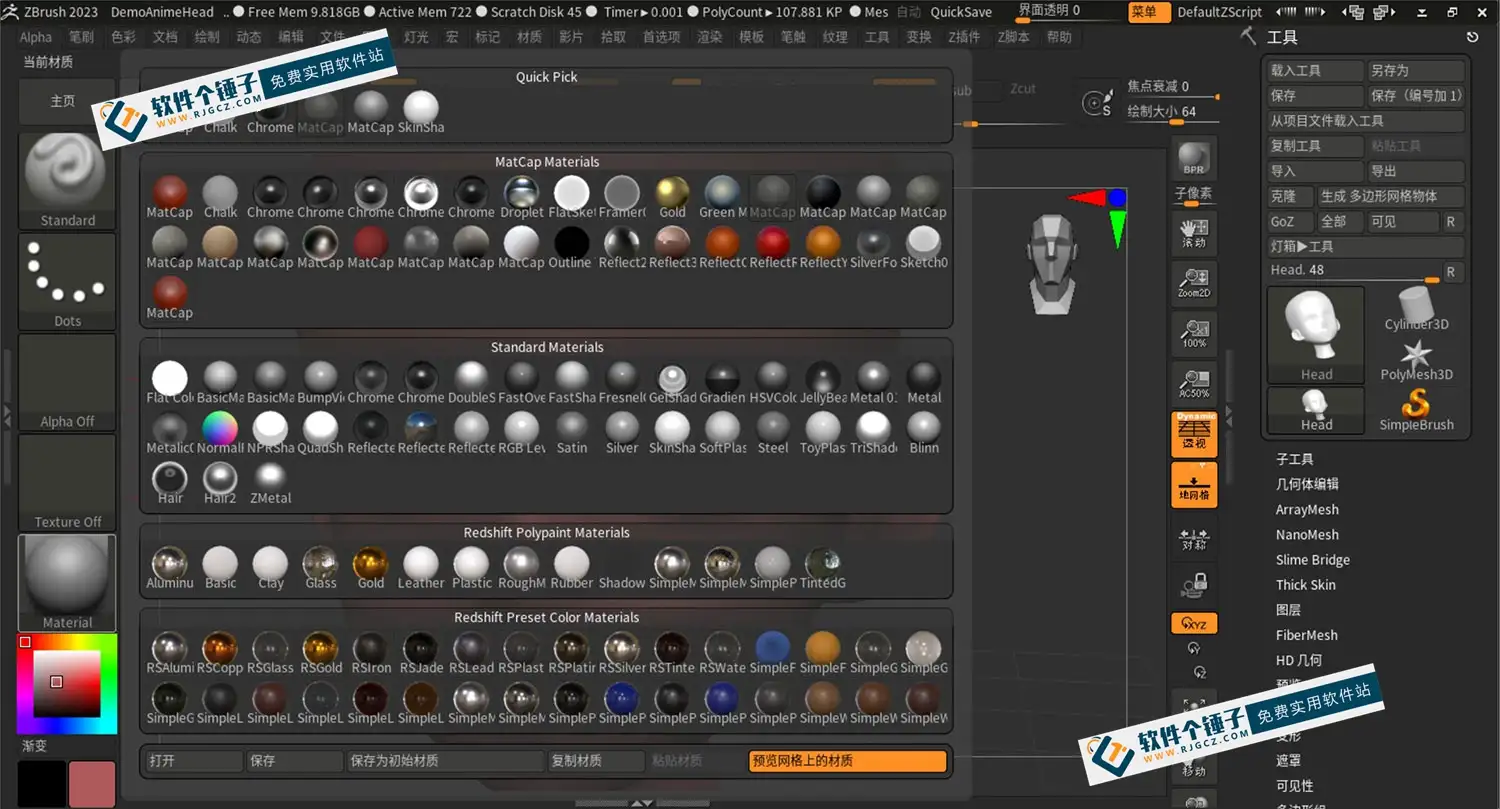Click the Standard brush thumbnail
Screen dimensions: 1500x809
click(x=67, y=180)
